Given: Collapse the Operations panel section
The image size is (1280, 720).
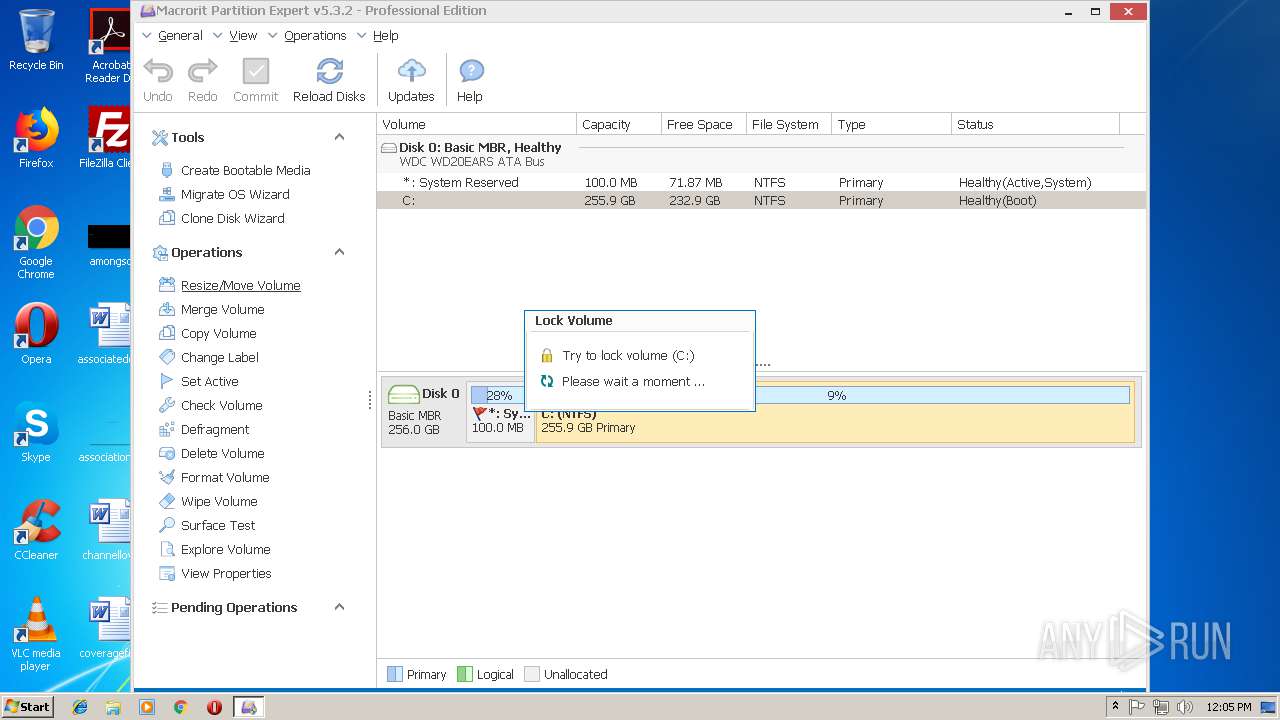Looking at the screenshot, I should coord(339,252).
